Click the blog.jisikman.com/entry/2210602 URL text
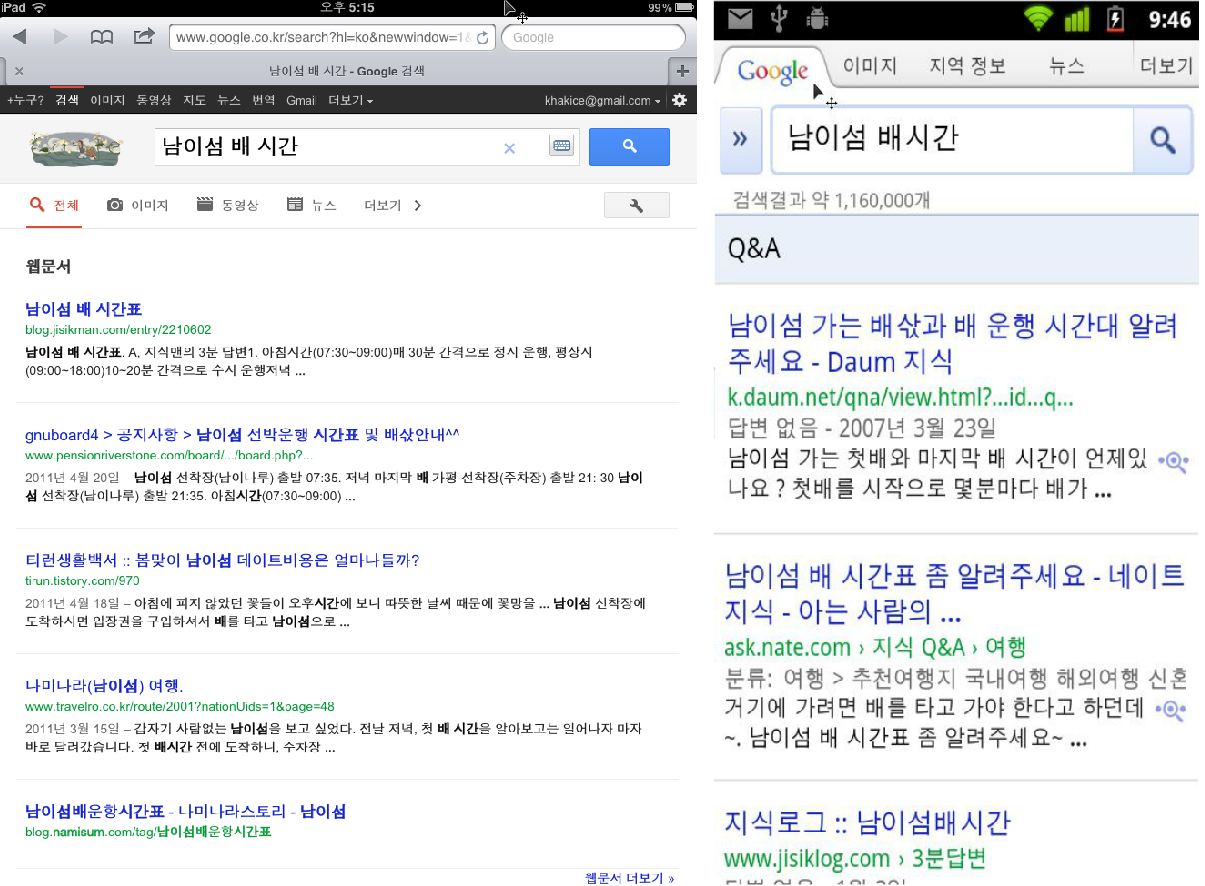The image size is (1205, 886). tap(118, 329)
